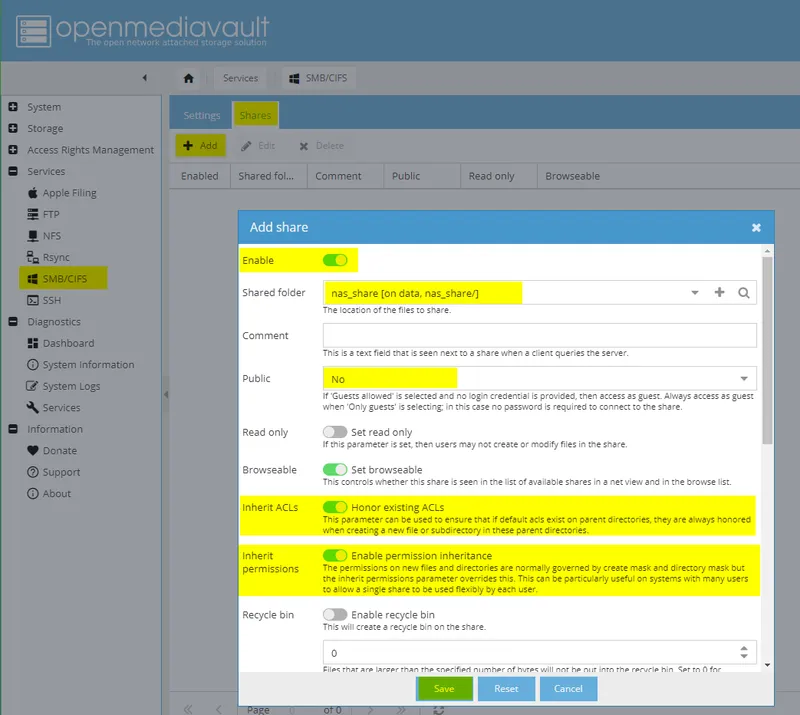Viewport: 800px width, 715px height.
Task: Click the Rsync sidebar icon
Action: click(48, 257)
